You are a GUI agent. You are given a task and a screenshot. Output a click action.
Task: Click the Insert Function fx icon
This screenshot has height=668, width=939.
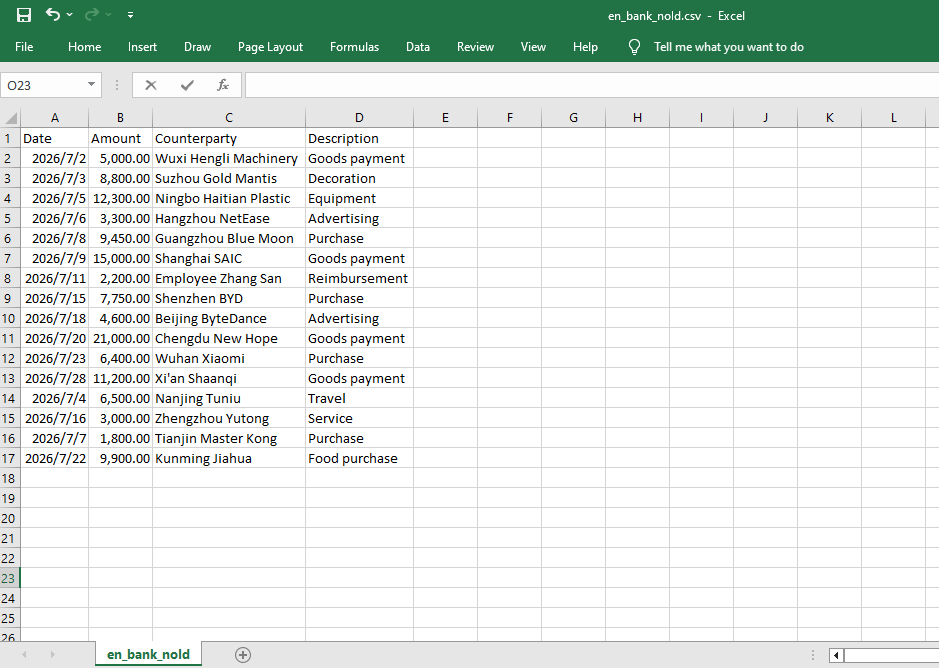pos(223,85)
